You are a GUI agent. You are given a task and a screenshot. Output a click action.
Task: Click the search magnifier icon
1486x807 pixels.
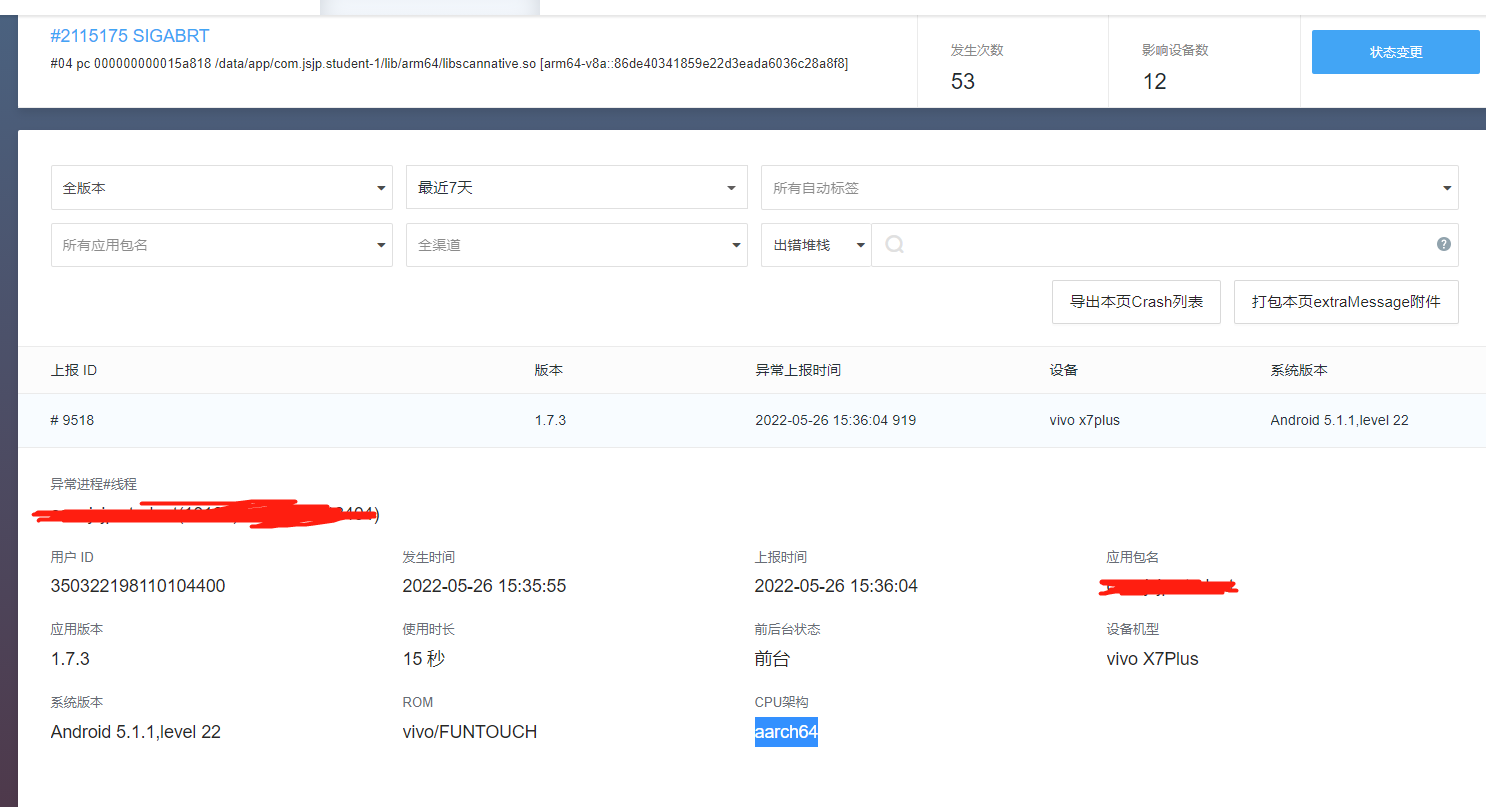pyautogui.click(x=893, y=244)
